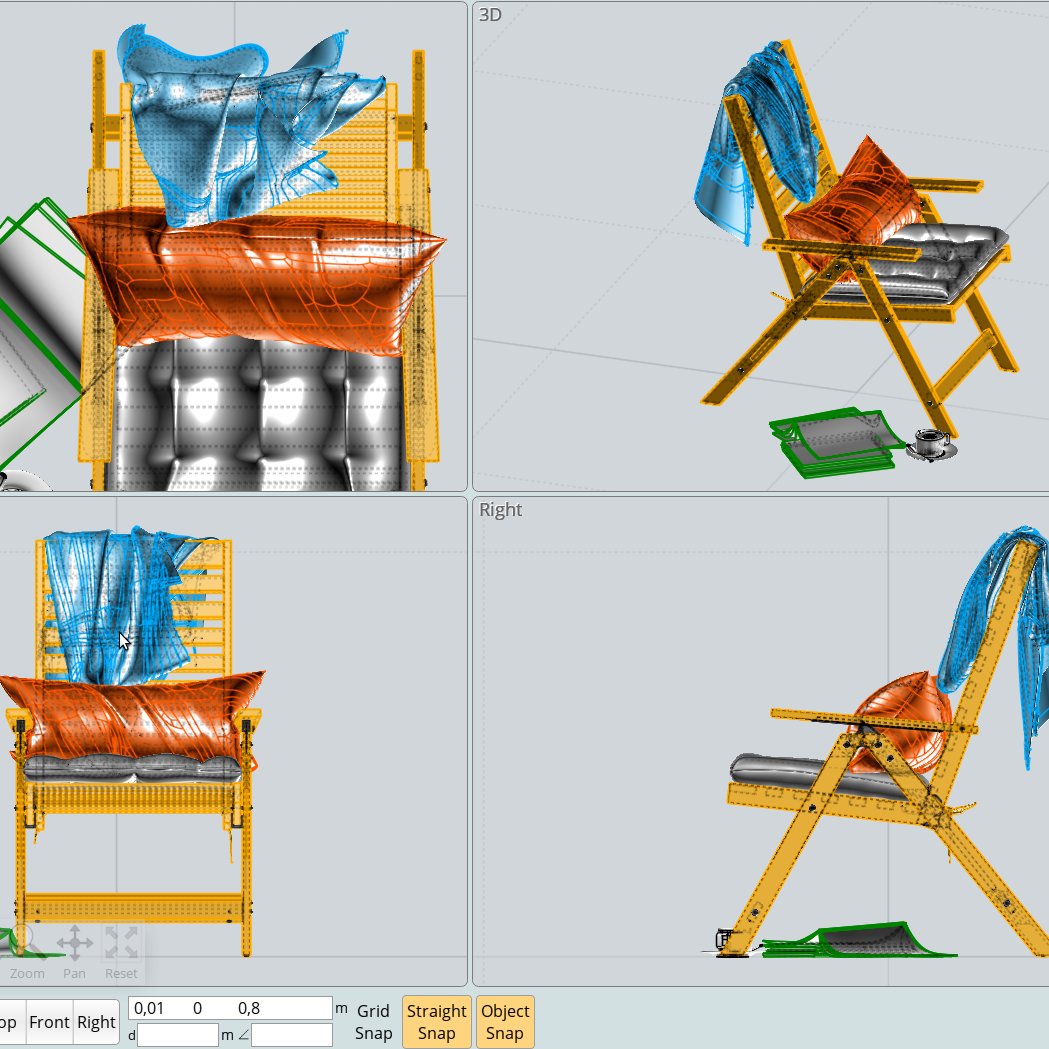This screenshot has height=1049, width=1049.
Task: Disable Straight Snap
Action: (x=436, y=1022)
